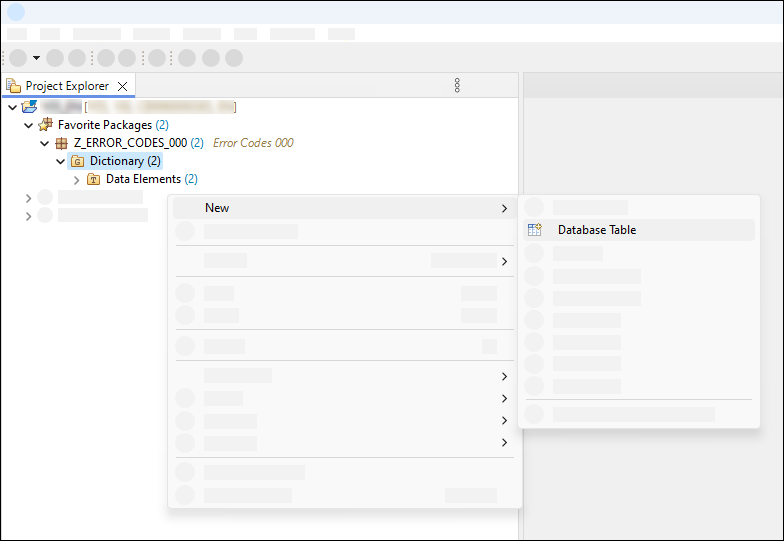Open the first toolbar dropdown arrow

click(x=36, y=58)
